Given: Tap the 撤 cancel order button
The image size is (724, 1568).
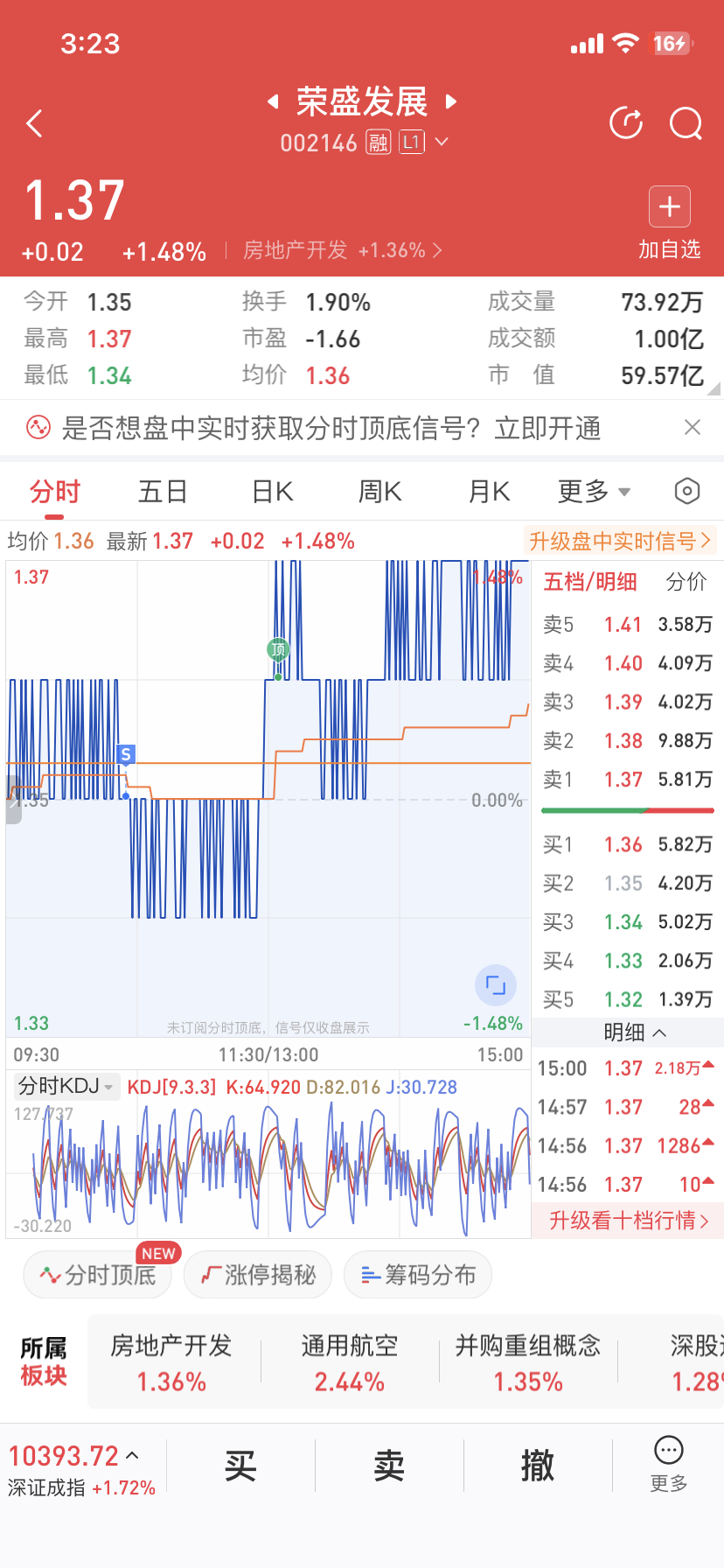Looking at the screenshot, I should [x=538, y=1466].
